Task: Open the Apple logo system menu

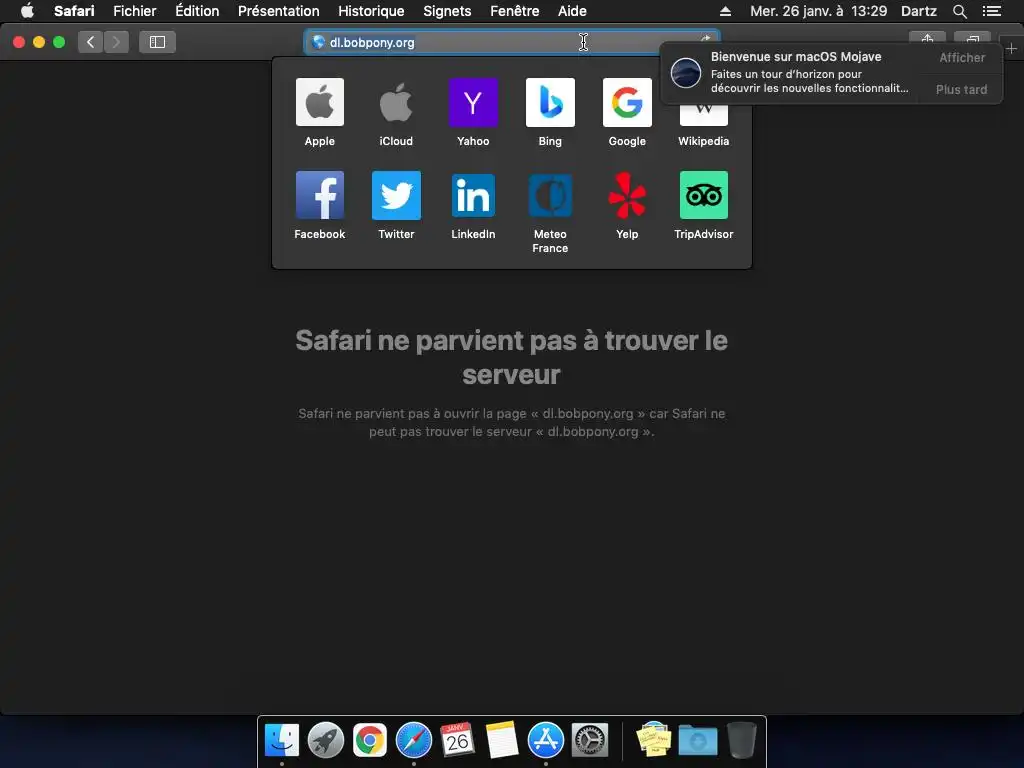Action: point(27,10)
